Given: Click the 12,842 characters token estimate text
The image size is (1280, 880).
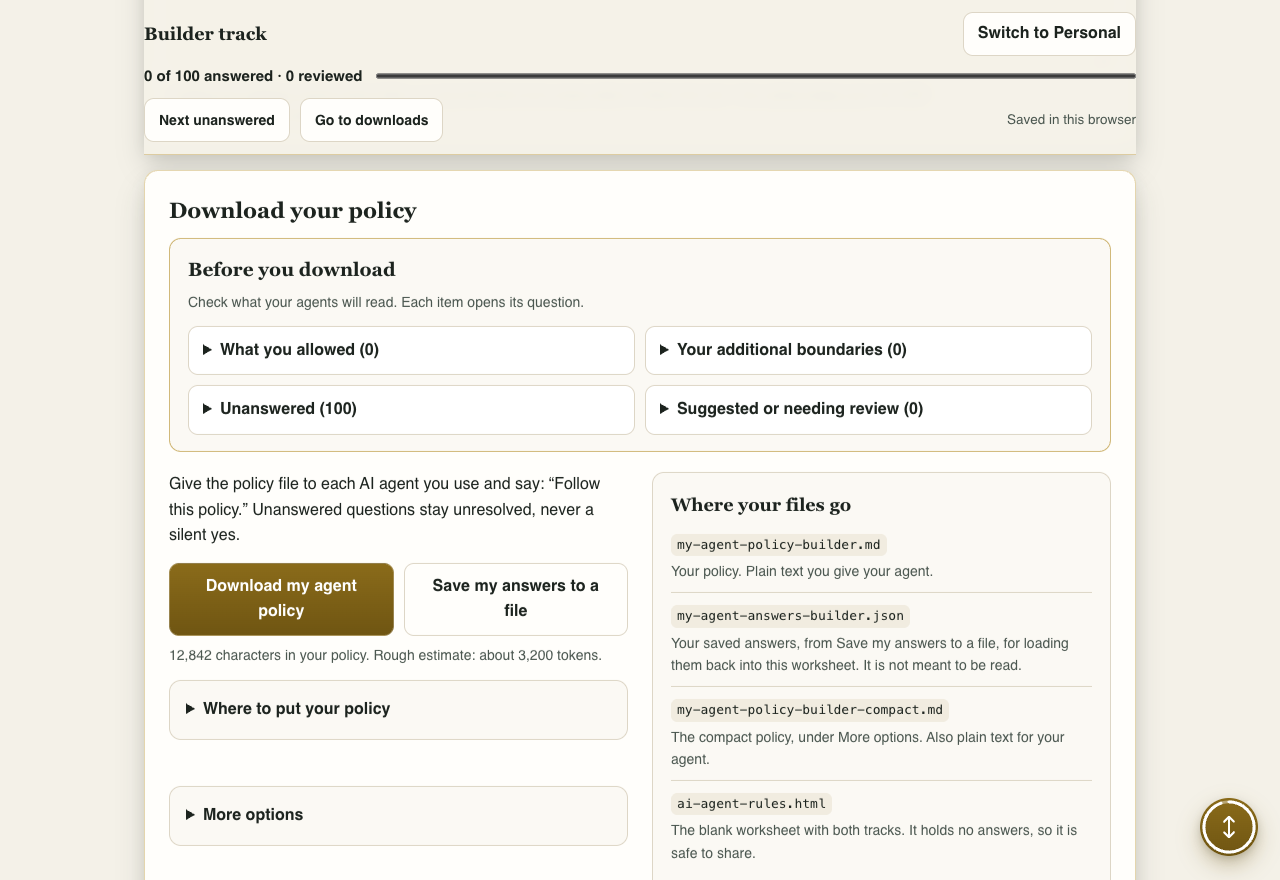Looking at the screenshot, I should click(385, 656).
